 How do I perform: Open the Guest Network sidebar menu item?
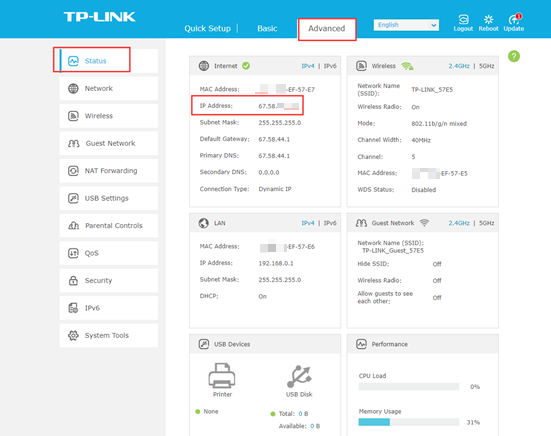(x=109, y=143)
